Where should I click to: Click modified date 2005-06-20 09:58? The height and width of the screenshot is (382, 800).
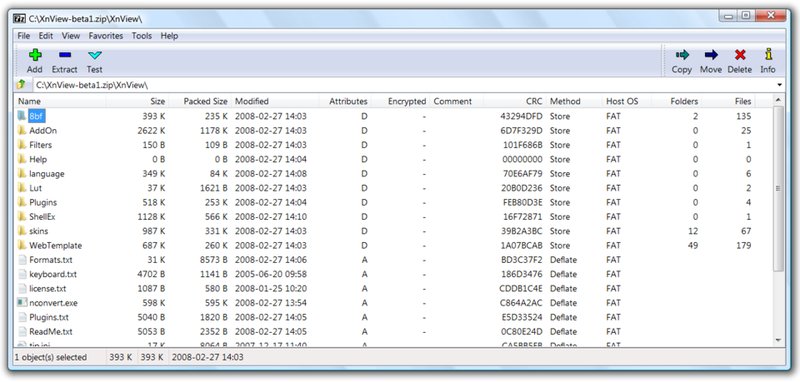pos(271,274)
